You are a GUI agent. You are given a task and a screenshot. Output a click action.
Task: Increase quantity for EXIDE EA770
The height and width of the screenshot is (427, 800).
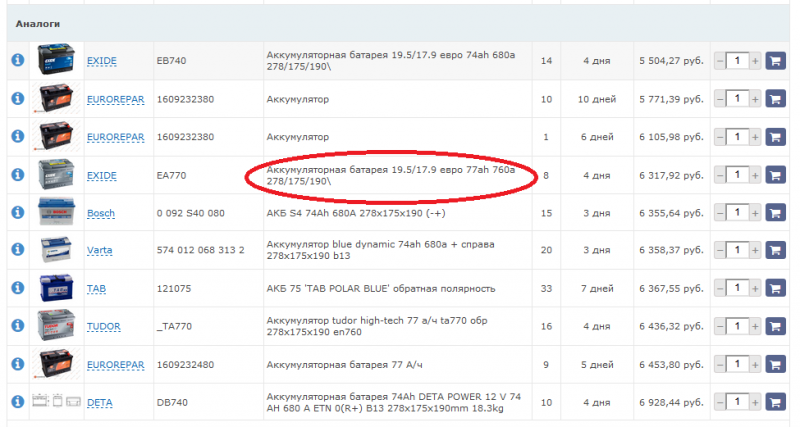(755, 175)
